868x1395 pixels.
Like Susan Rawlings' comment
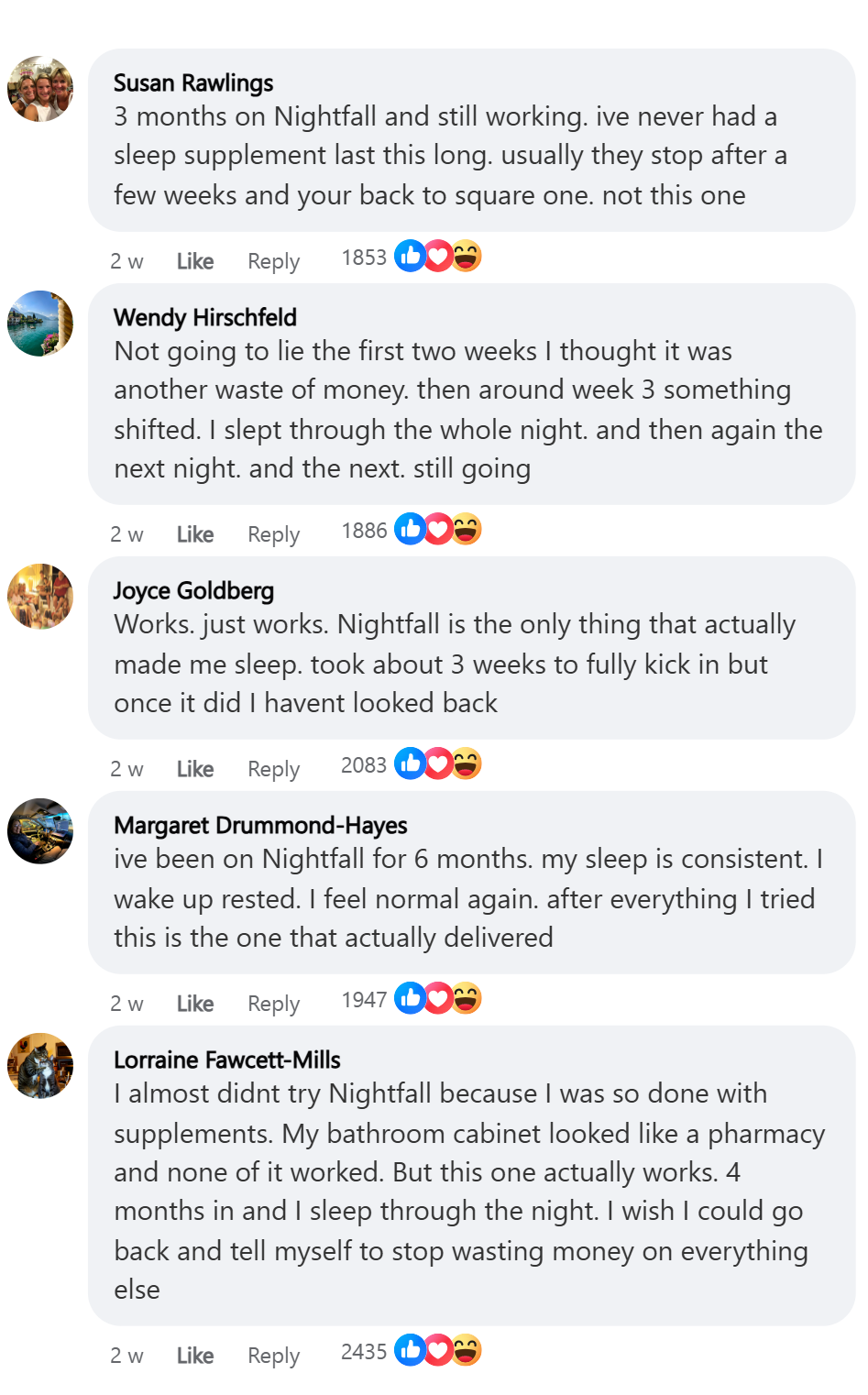[x=194, y=261]
